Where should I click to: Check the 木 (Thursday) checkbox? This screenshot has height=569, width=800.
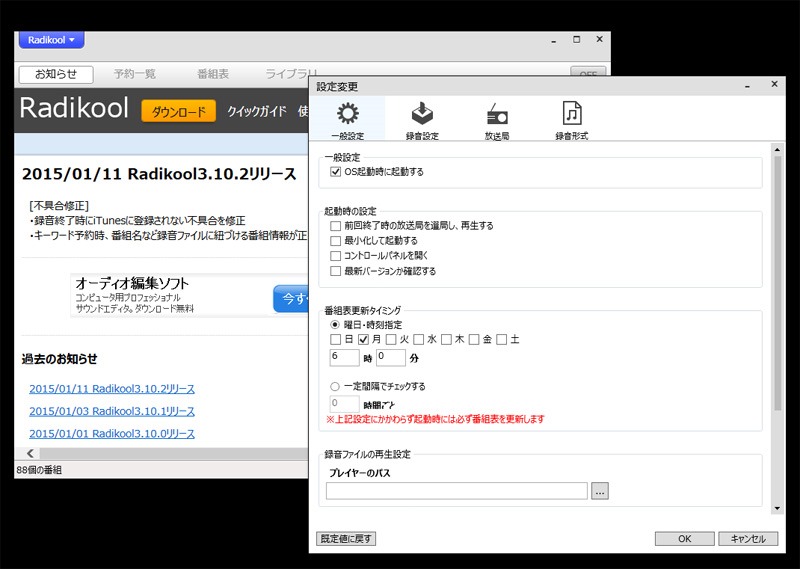point(446,339)
